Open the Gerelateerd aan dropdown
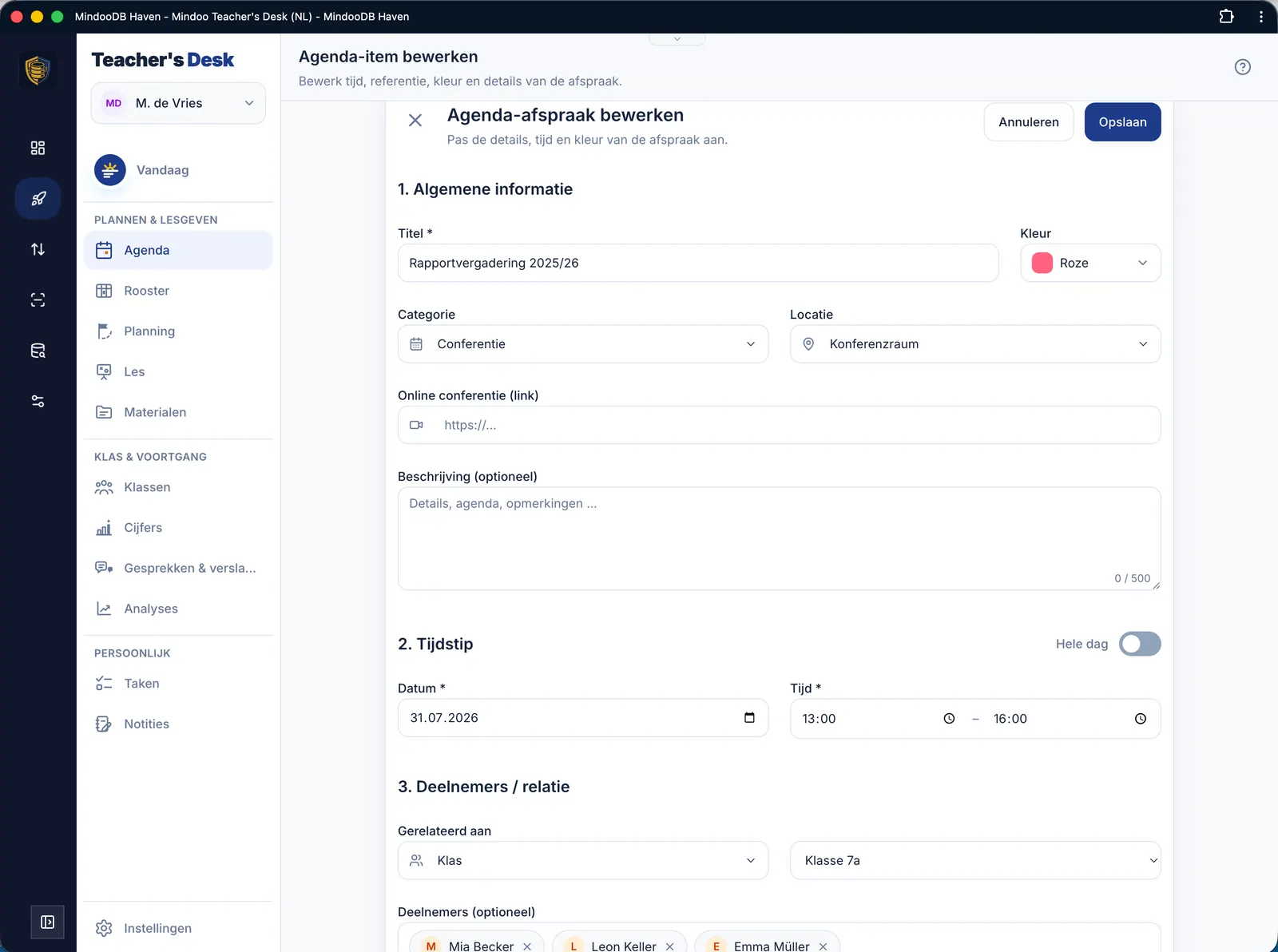This screenshot has width=1278, height=952. [x=583, y=860]
